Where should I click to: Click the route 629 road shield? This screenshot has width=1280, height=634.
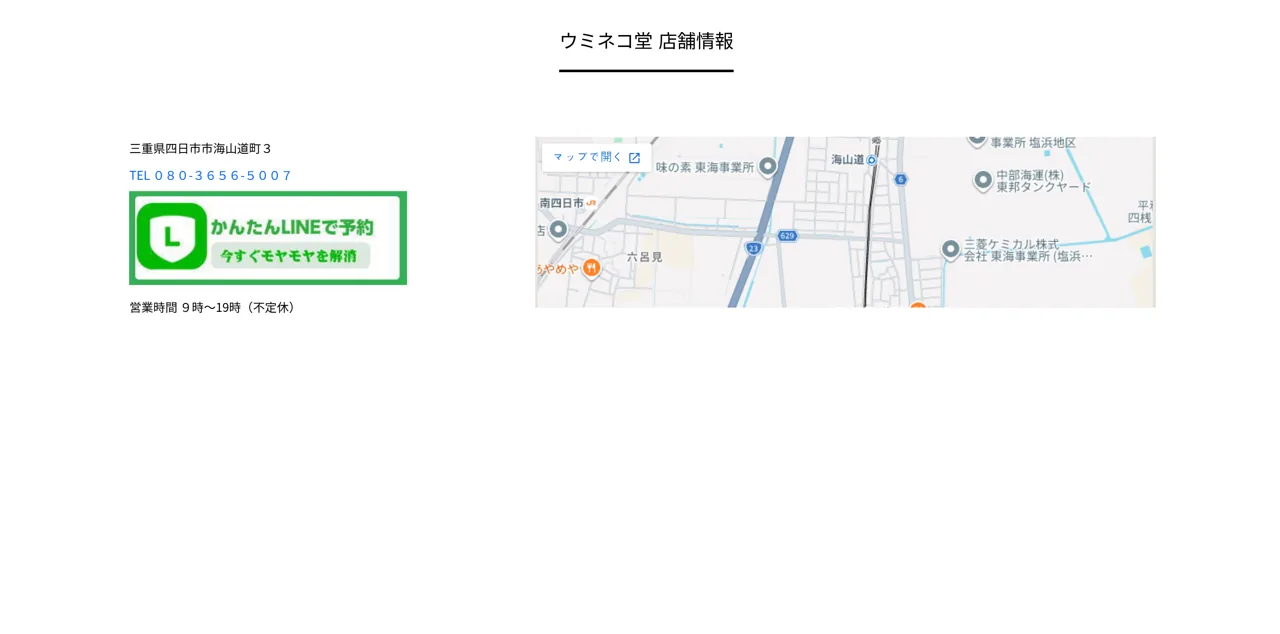[x=787, y=236]
